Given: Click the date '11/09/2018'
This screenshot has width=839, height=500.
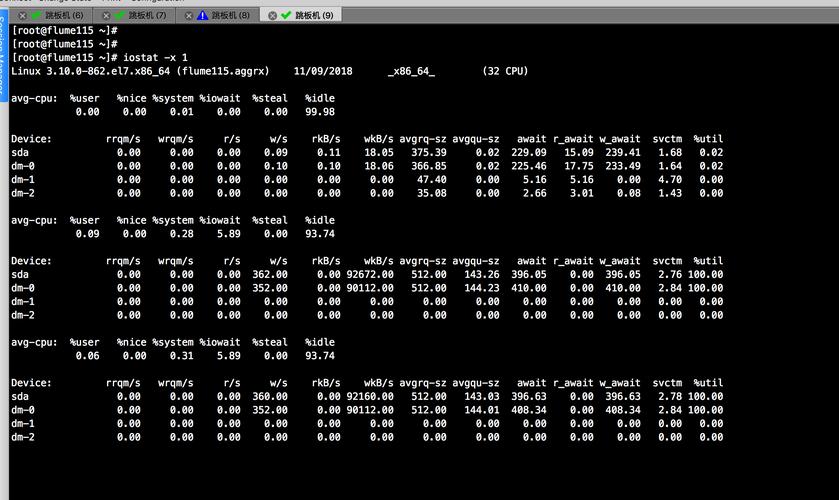Looking at the screenshot, I should 323,71.
